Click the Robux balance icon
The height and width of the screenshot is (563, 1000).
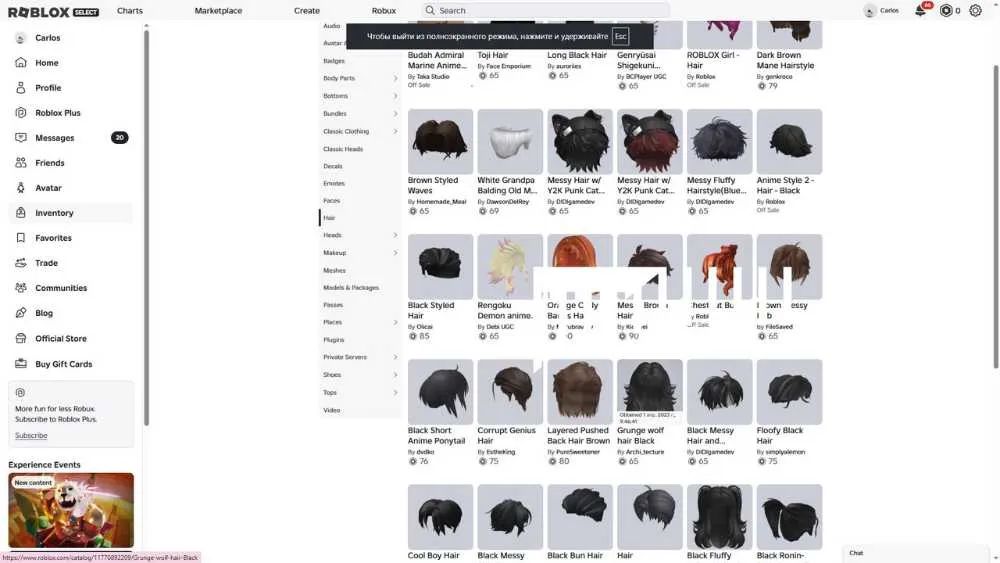(x=946, y=10)
